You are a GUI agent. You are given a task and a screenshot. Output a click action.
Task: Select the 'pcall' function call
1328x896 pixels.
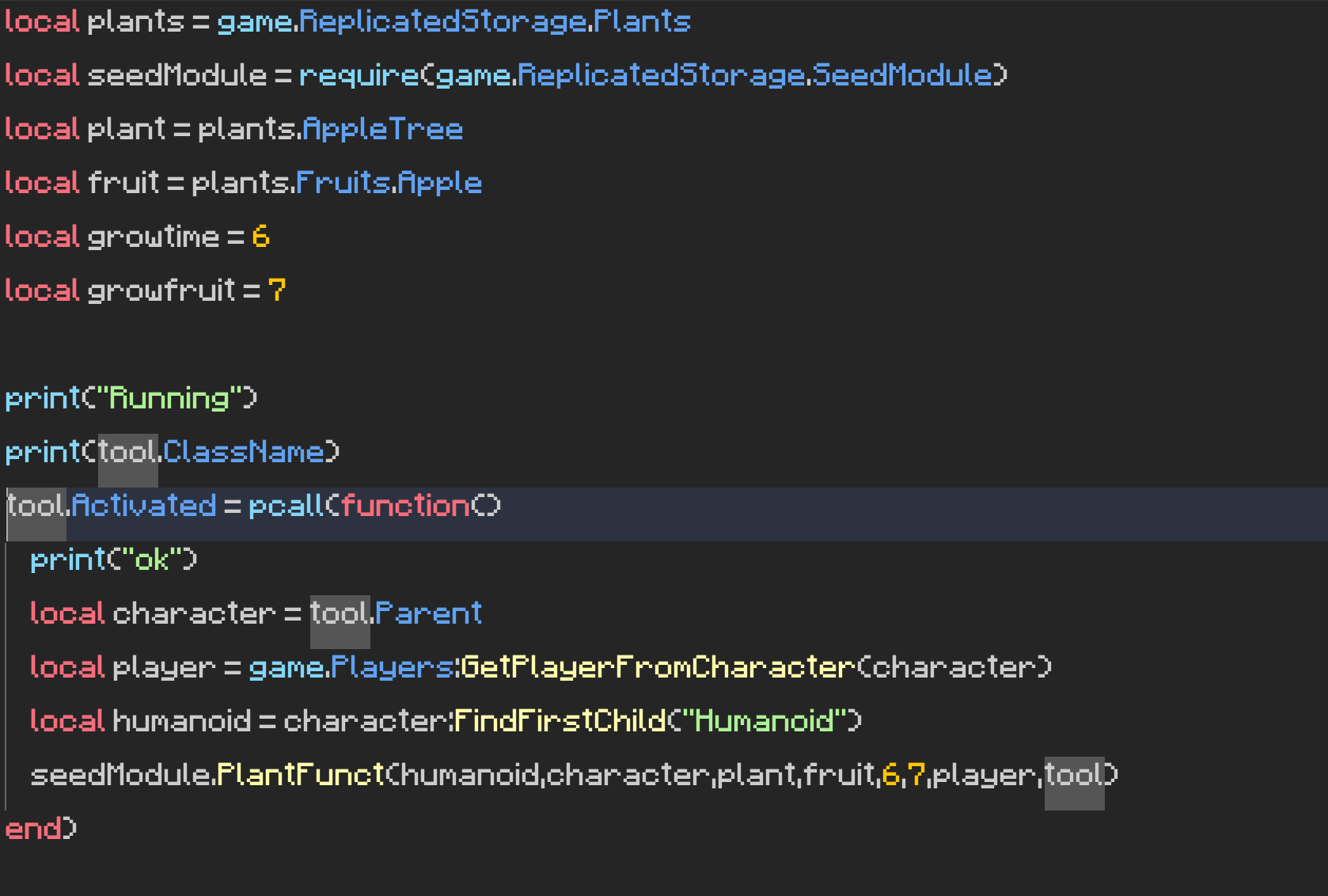click(x=287, y=505)
